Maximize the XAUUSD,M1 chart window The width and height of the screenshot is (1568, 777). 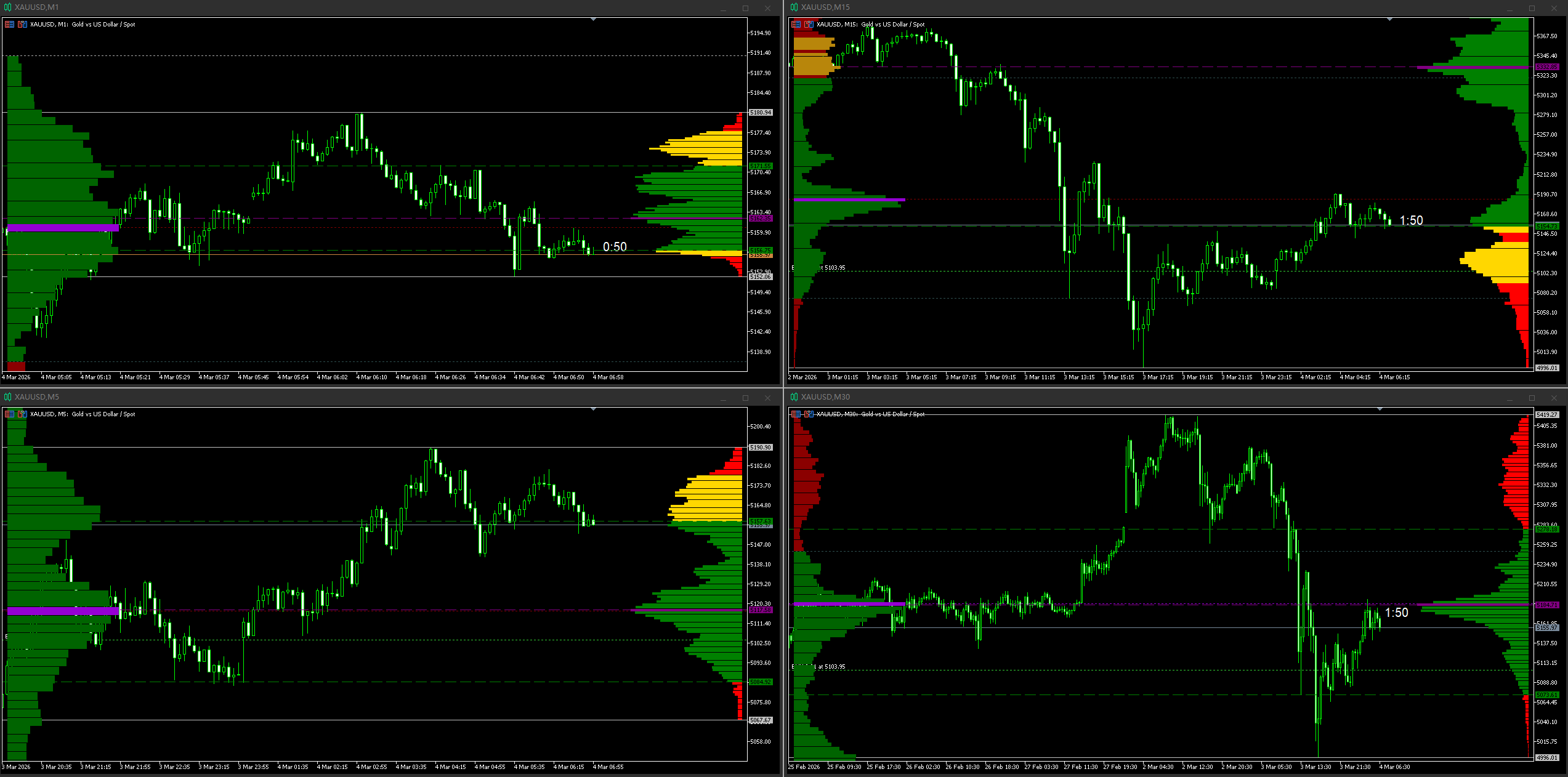[x=745, y=8]
